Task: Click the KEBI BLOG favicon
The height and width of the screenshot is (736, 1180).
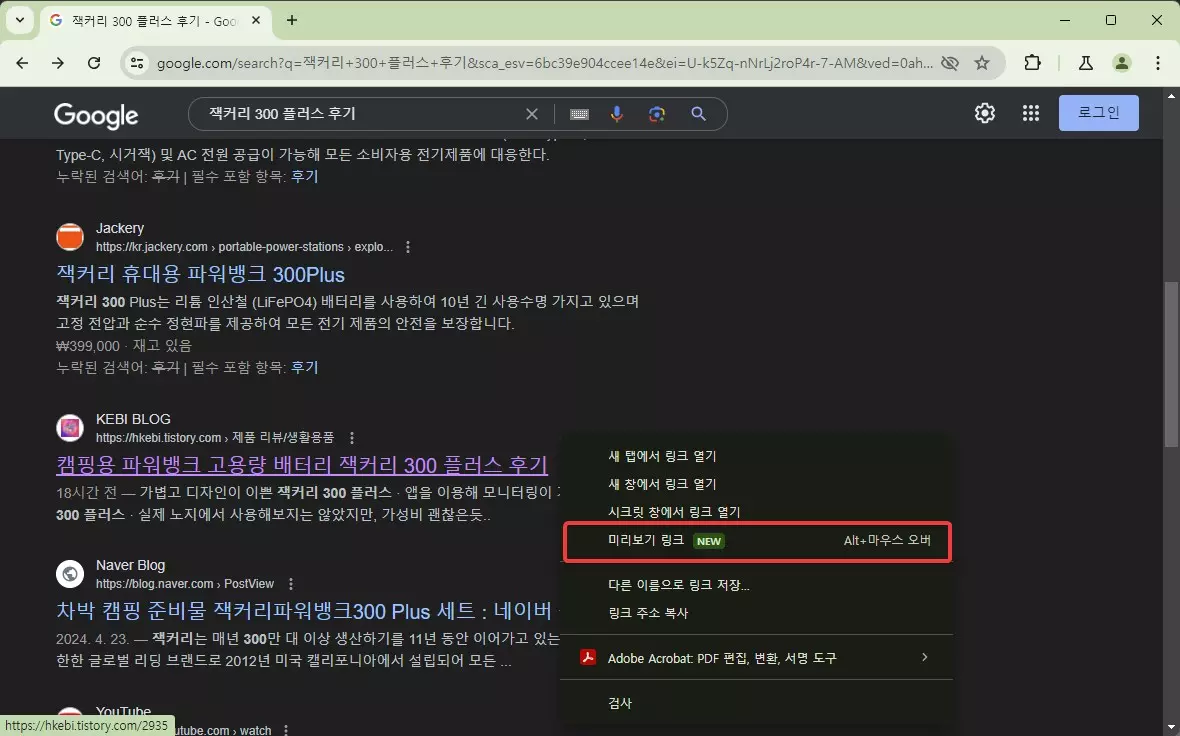Action: 70,428
